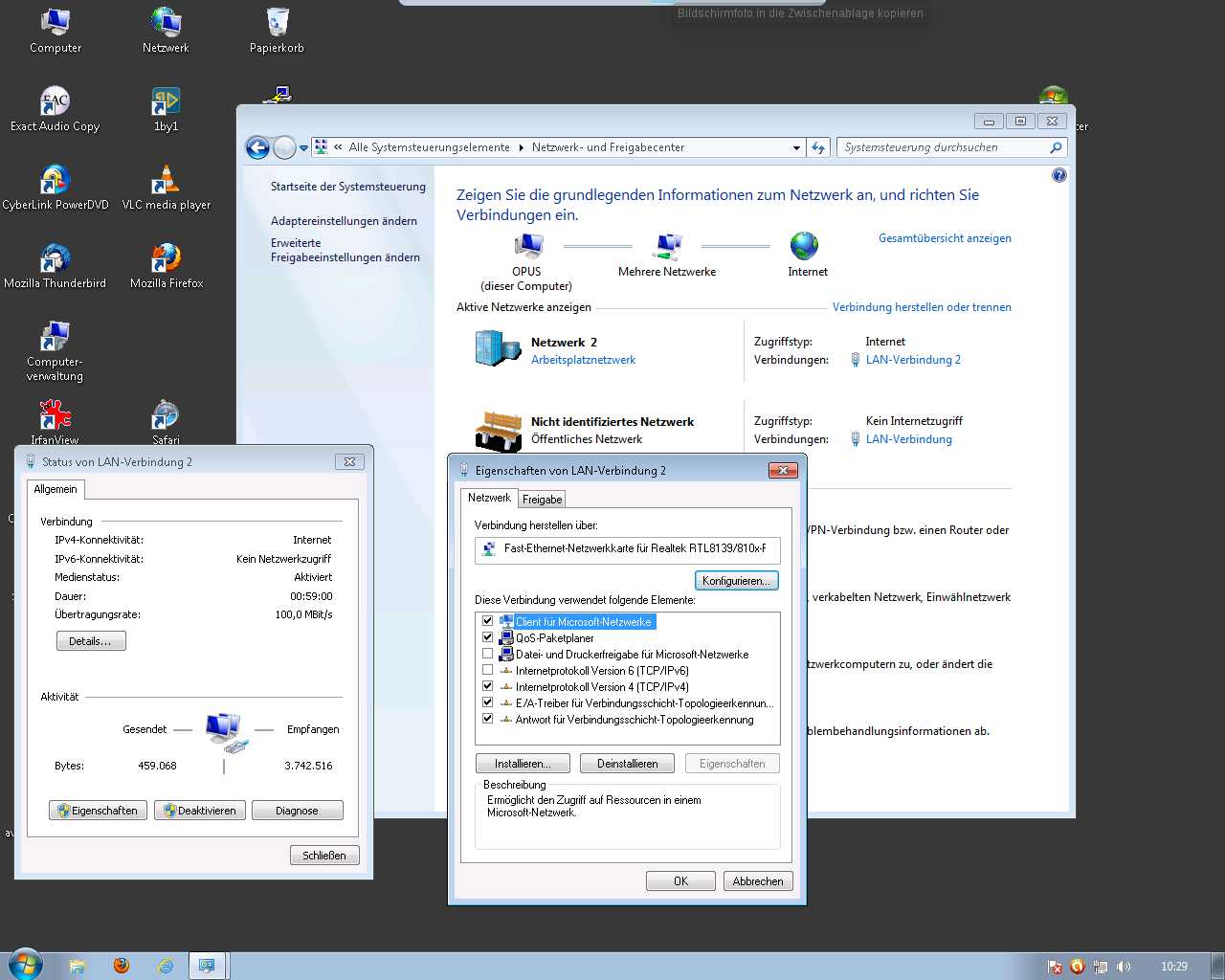Click the Deinstallieren button
Screen dimensions: 1225x980
[x=628, y=764]
